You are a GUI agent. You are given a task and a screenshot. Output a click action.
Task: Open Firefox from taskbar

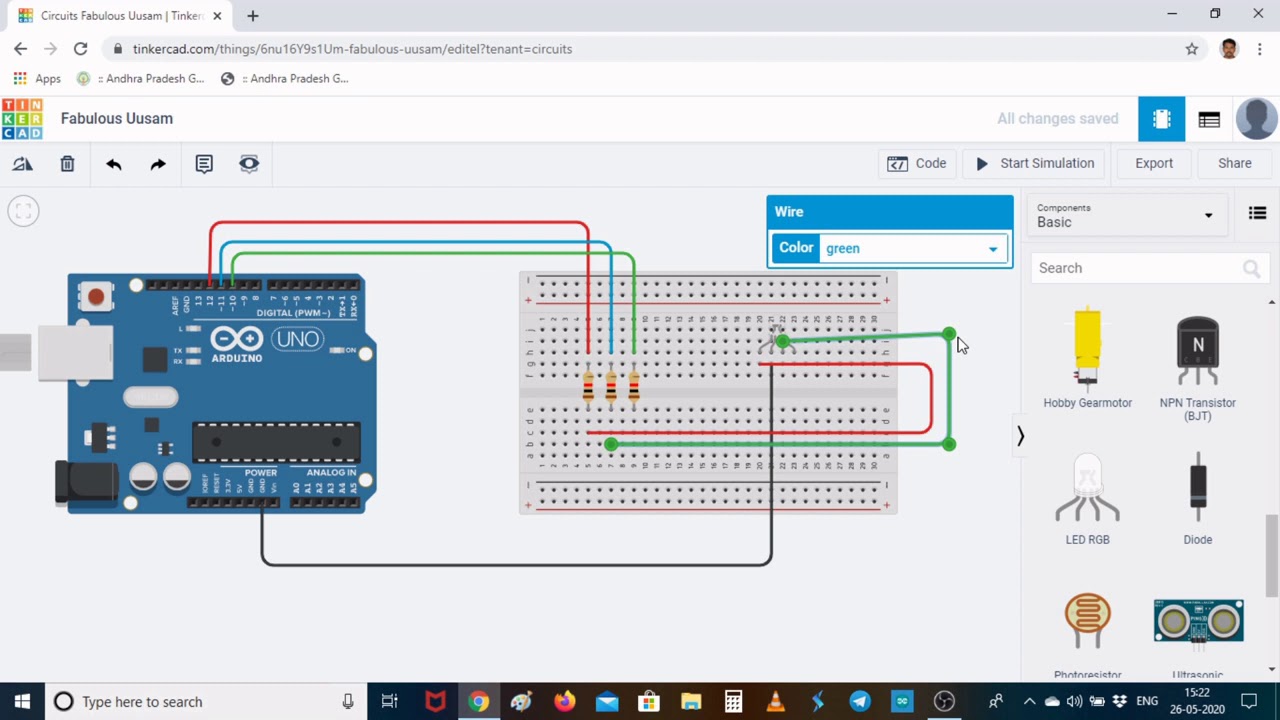564,701
